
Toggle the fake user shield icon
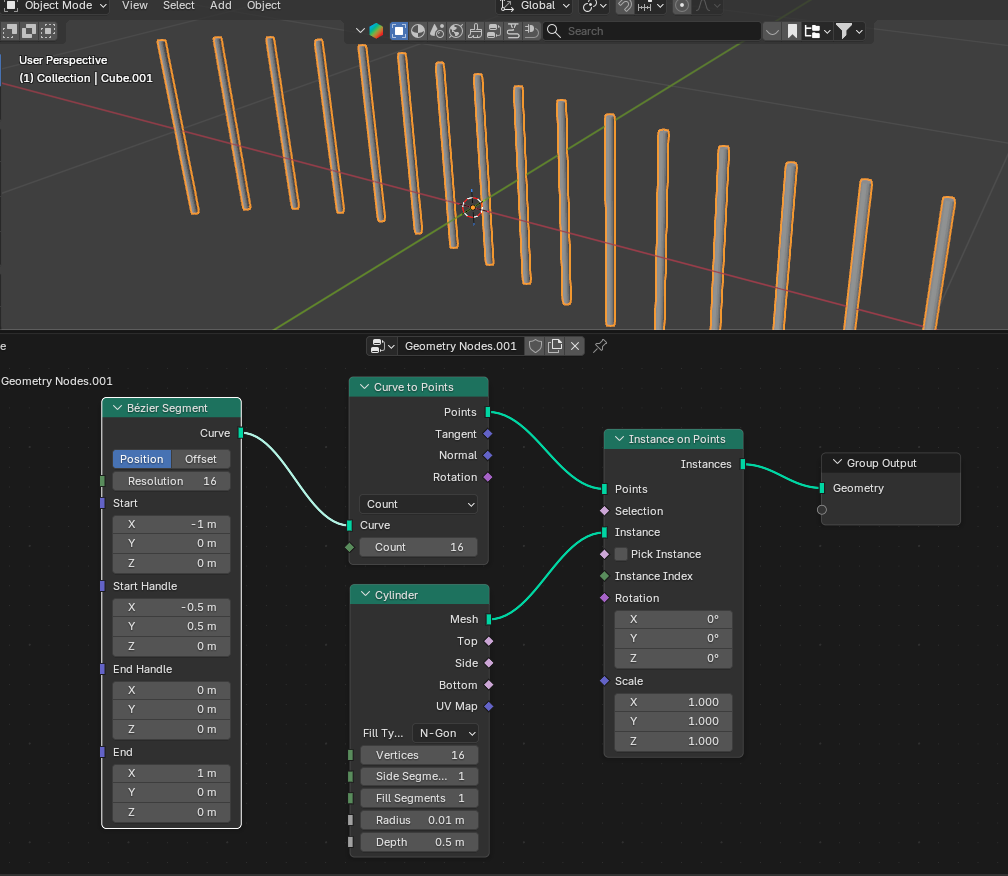coord(535,346)
